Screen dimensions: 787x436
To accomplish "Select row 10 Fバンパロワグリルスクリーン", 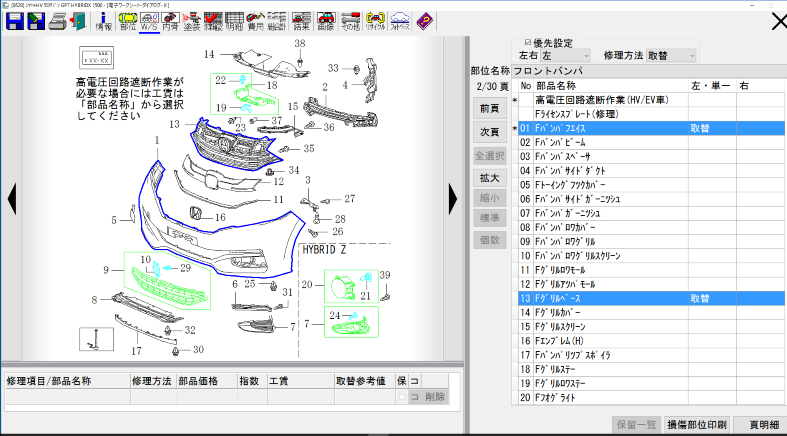I will [652, 256].
